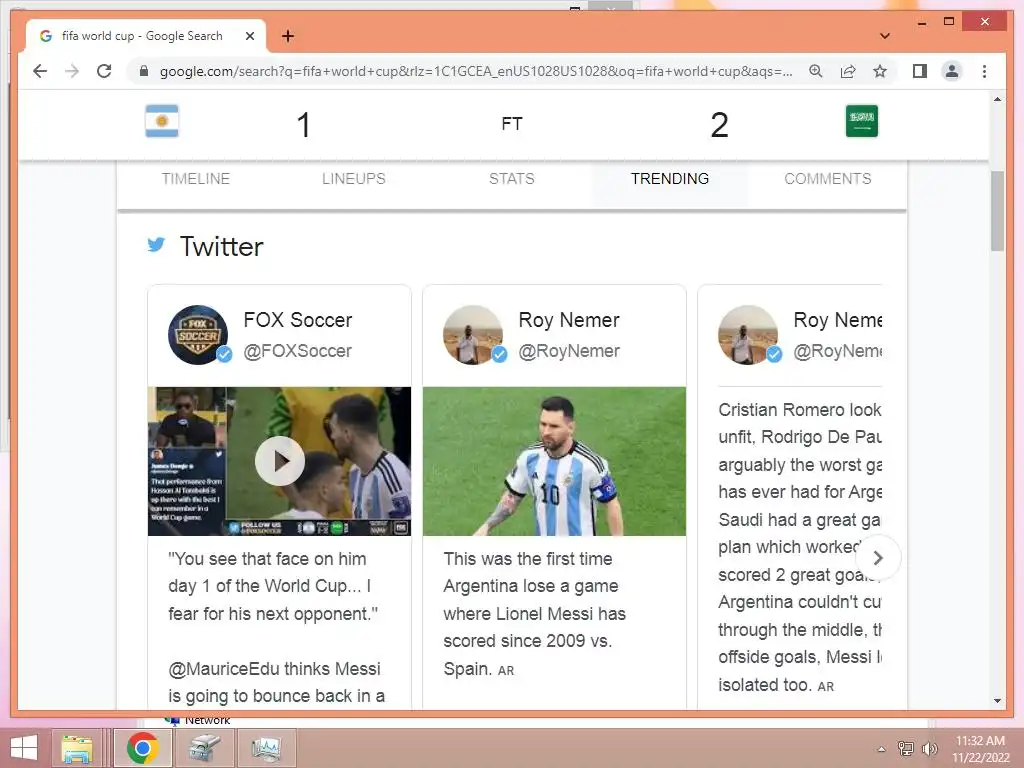
Task: Click the Twitter bird logo
Action: [156, 245]
